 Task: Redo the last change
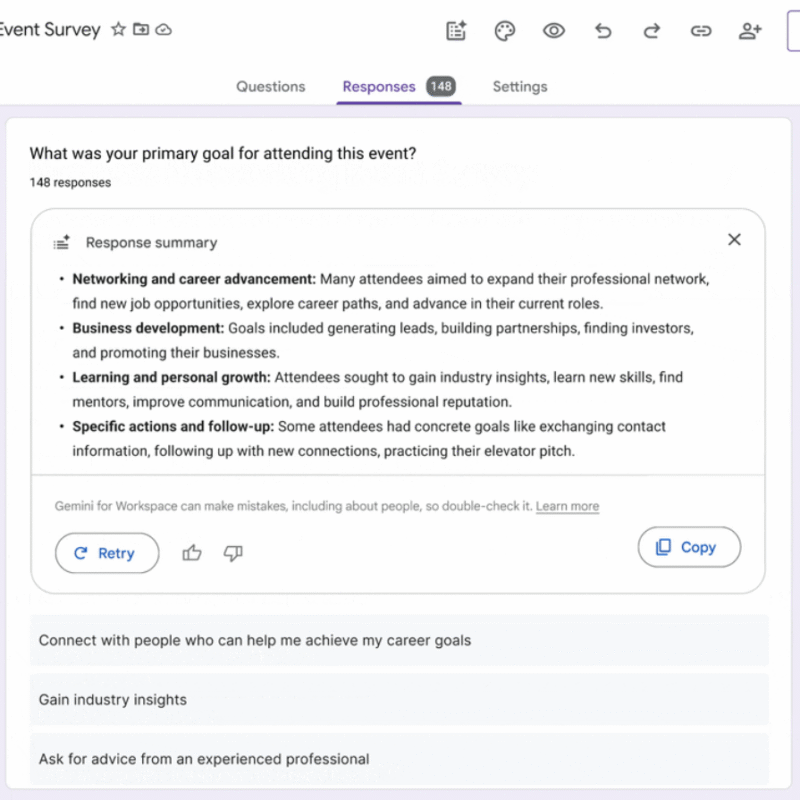[651, 31]
